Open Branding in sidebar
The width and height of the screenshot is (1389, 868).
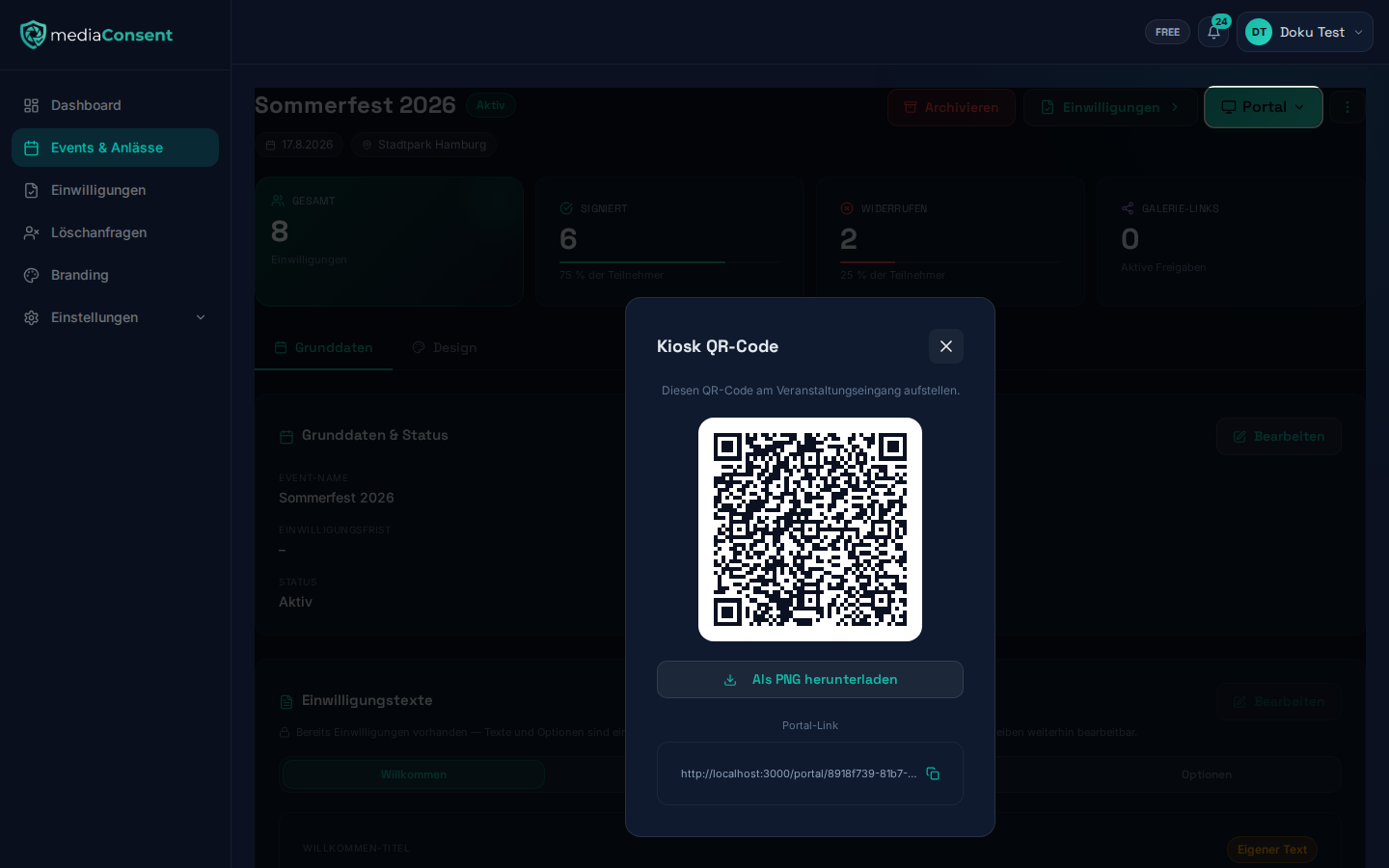click(x=115, y=275)
